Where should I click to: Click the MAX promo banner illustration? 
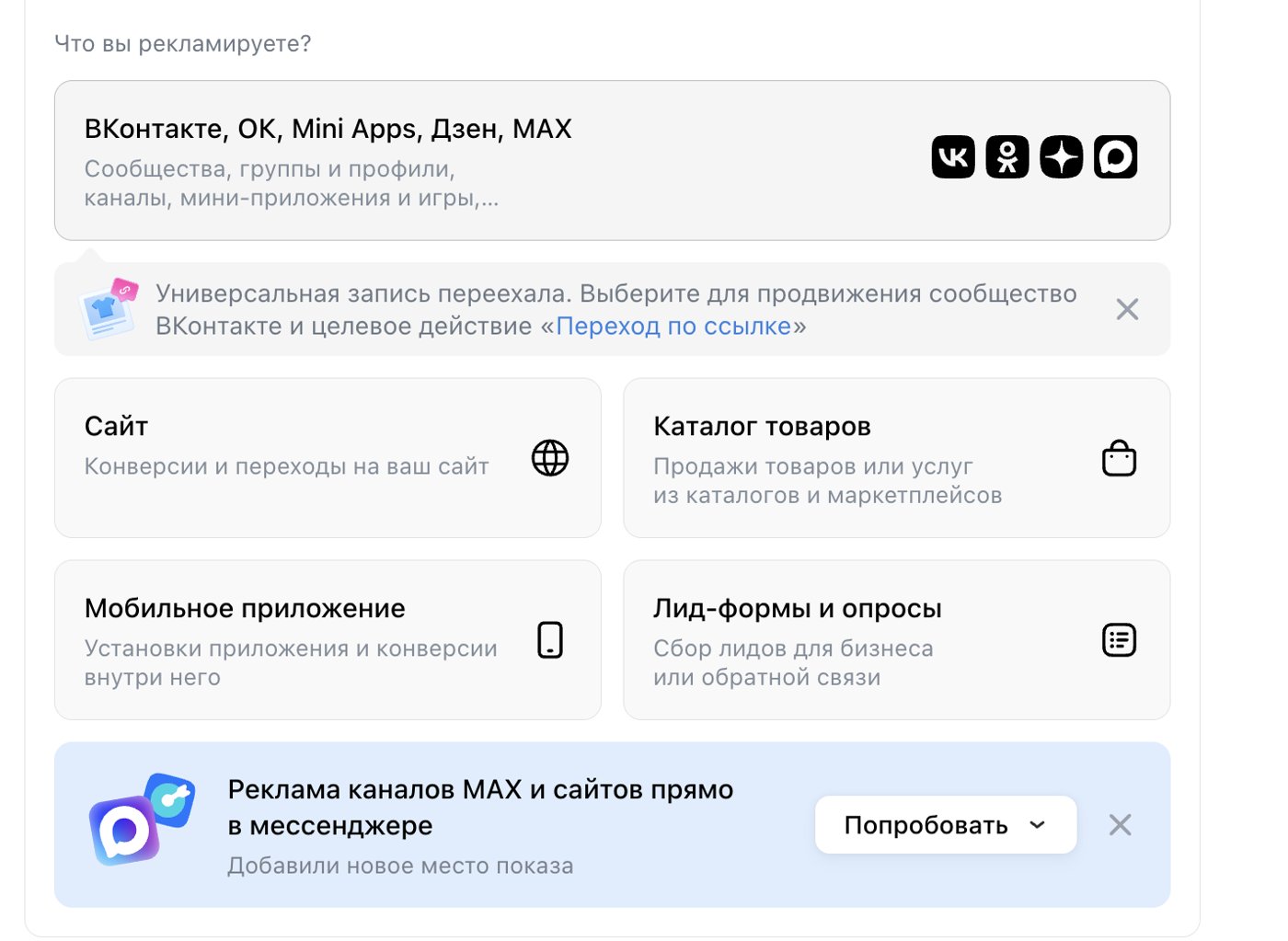click(142, 819)
